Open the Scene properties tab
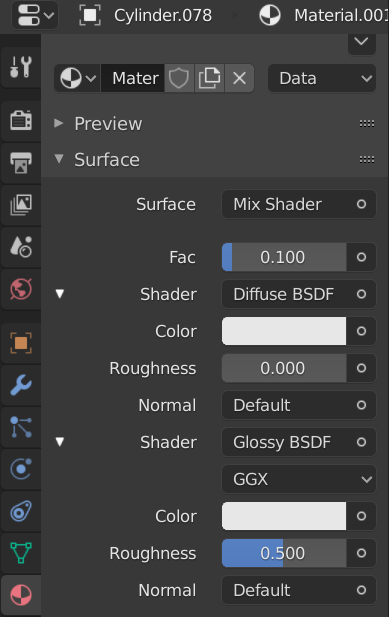389x617 pixels. pyautogui.click(x=20, y=247)
